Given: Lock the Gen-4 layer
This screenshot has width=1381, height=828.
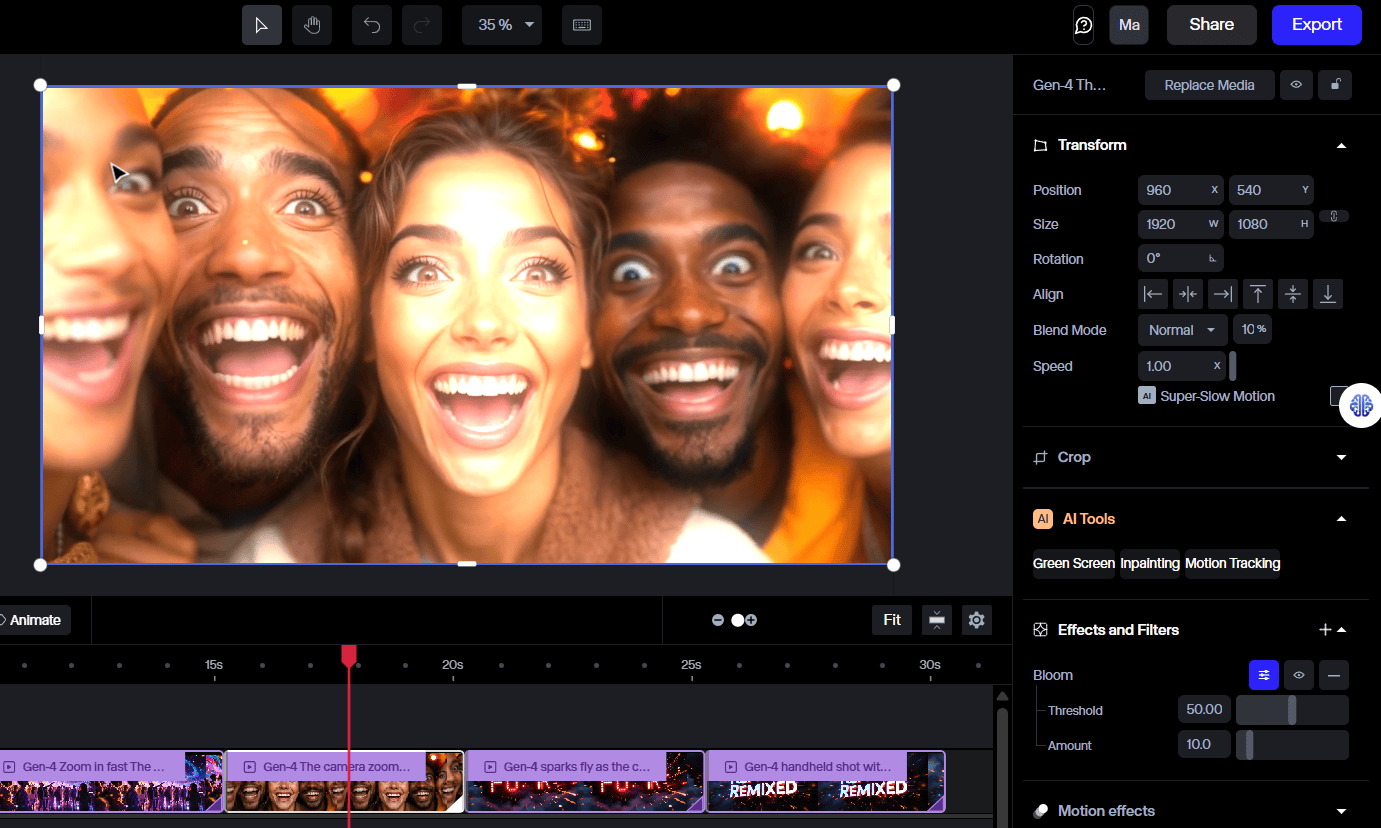Looking at the screenshot, I should (x=1334, y=85).
